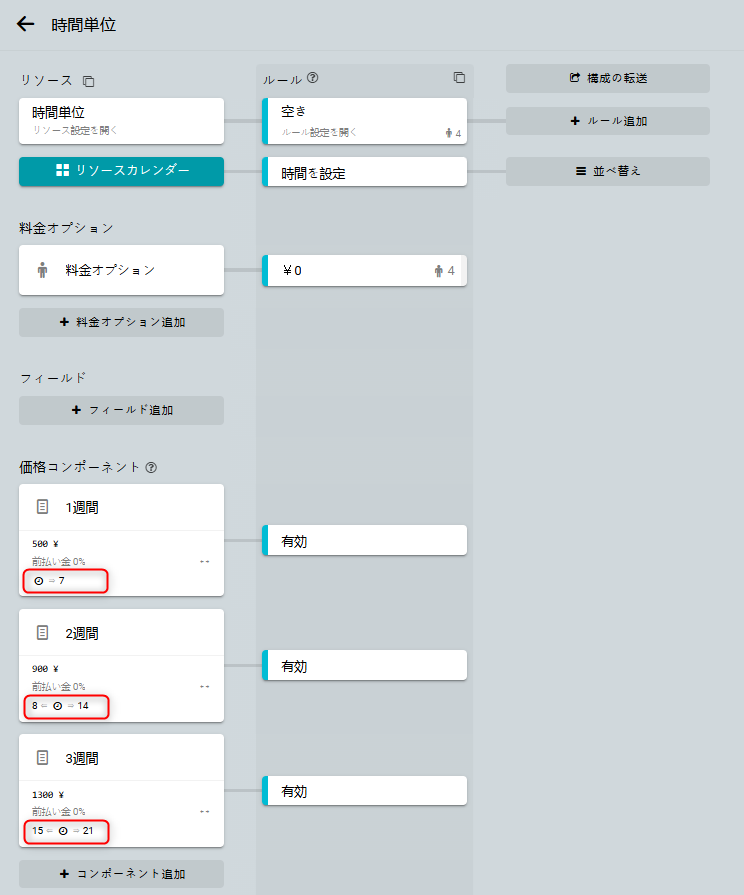Click the back arrow icon
The width and height of the screenshot is (744, 895).
26,25
